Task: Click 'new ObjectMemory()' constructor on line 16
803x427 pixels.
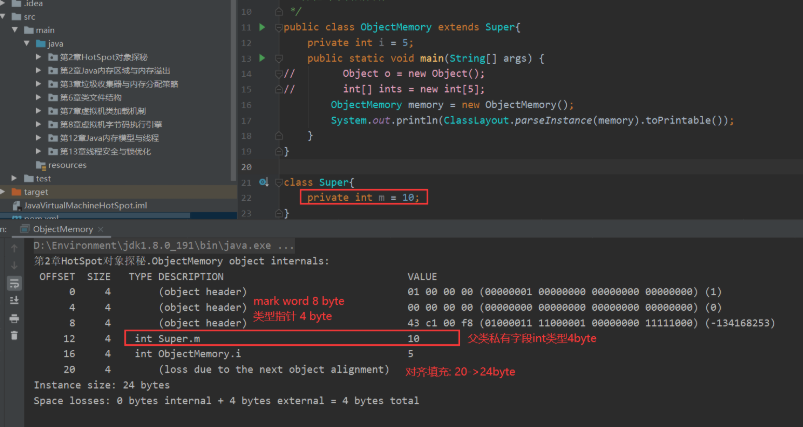Action: coord(515,105)
